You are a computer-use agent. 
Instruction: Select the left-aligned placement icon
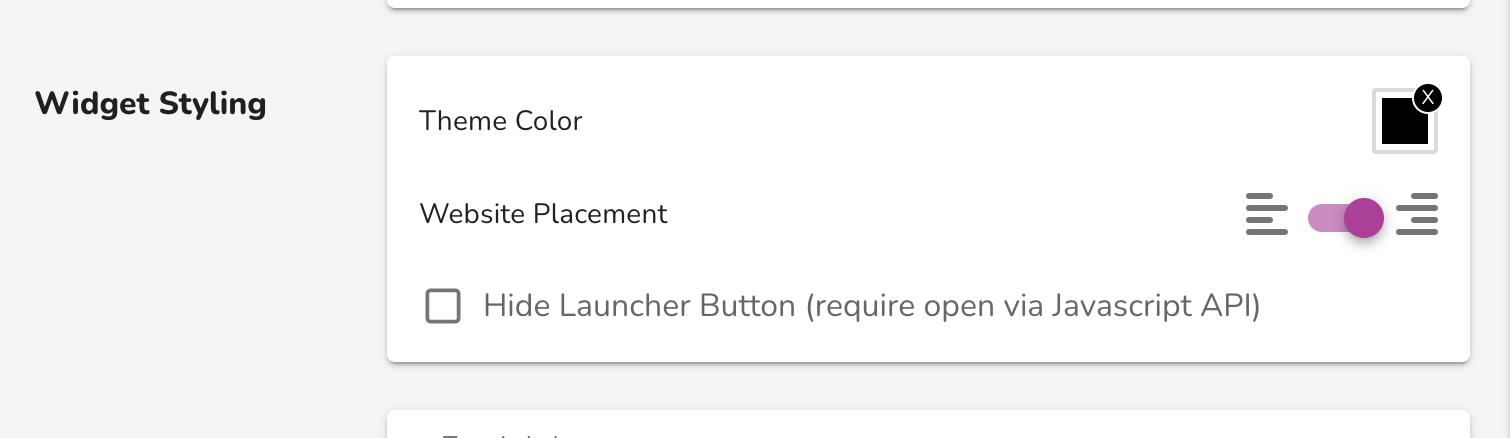1266,214
